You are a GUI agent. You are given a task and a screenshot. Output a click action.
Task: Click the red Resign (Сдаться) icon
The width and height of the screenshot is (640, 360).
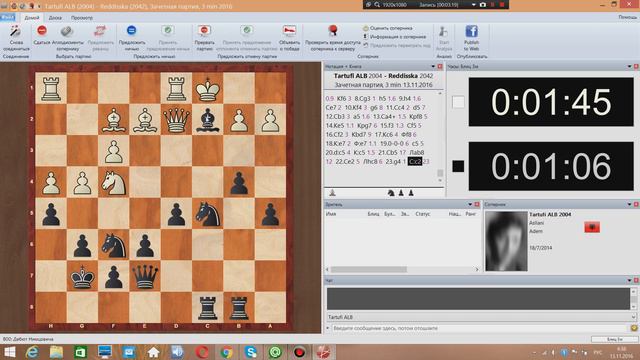42,31
